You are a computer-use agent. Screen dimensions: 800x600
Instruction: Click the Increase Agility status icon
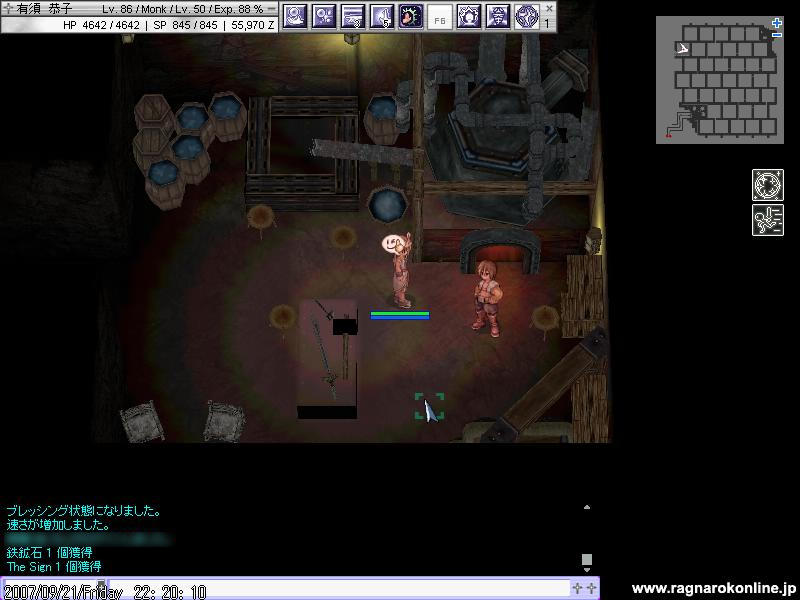pos(768,220)
